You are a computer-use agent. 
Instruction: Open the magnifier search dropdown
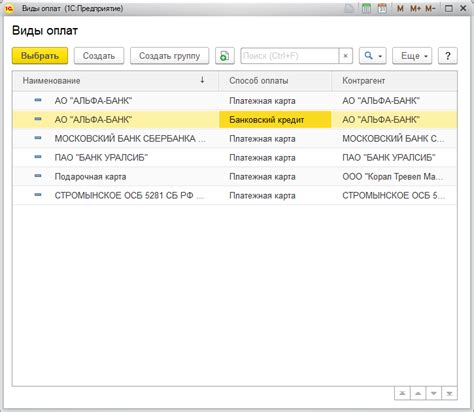(373, 56)
